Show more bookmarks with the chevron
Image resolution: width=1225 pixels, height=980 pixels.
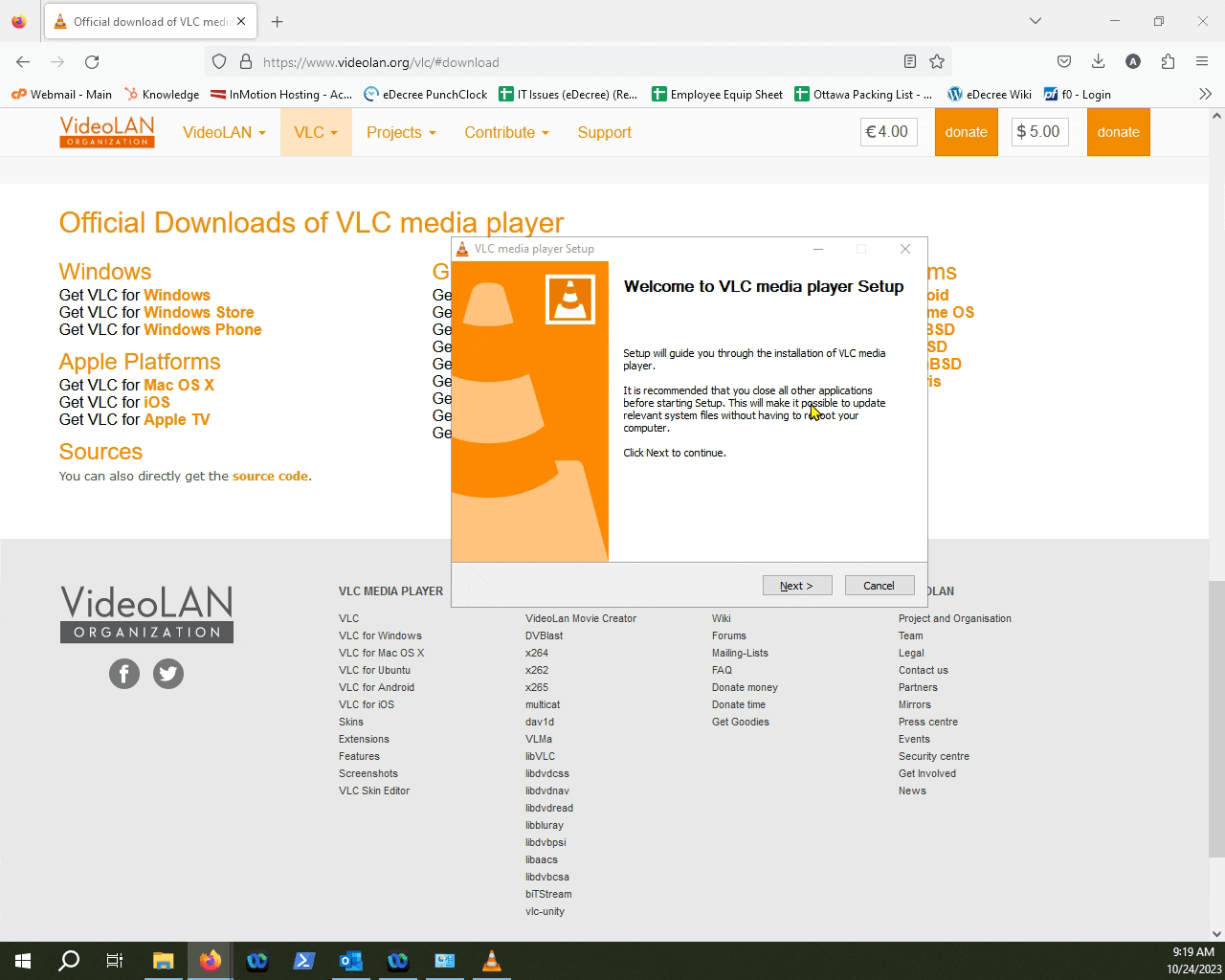1205,94
